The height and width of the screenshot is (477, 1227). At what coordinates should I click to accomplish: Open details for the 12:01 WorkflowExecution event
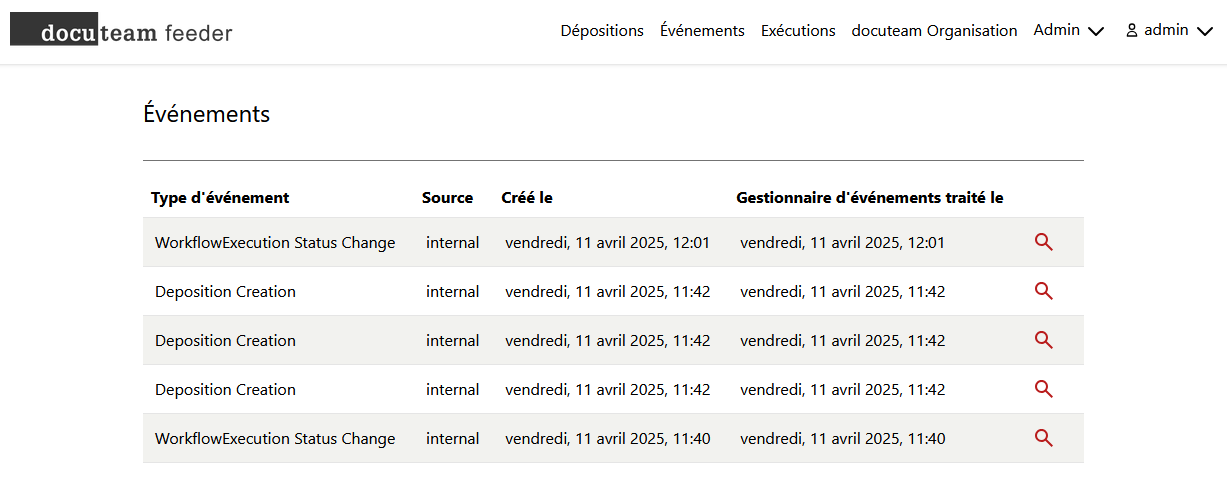tap(1043, 242)
